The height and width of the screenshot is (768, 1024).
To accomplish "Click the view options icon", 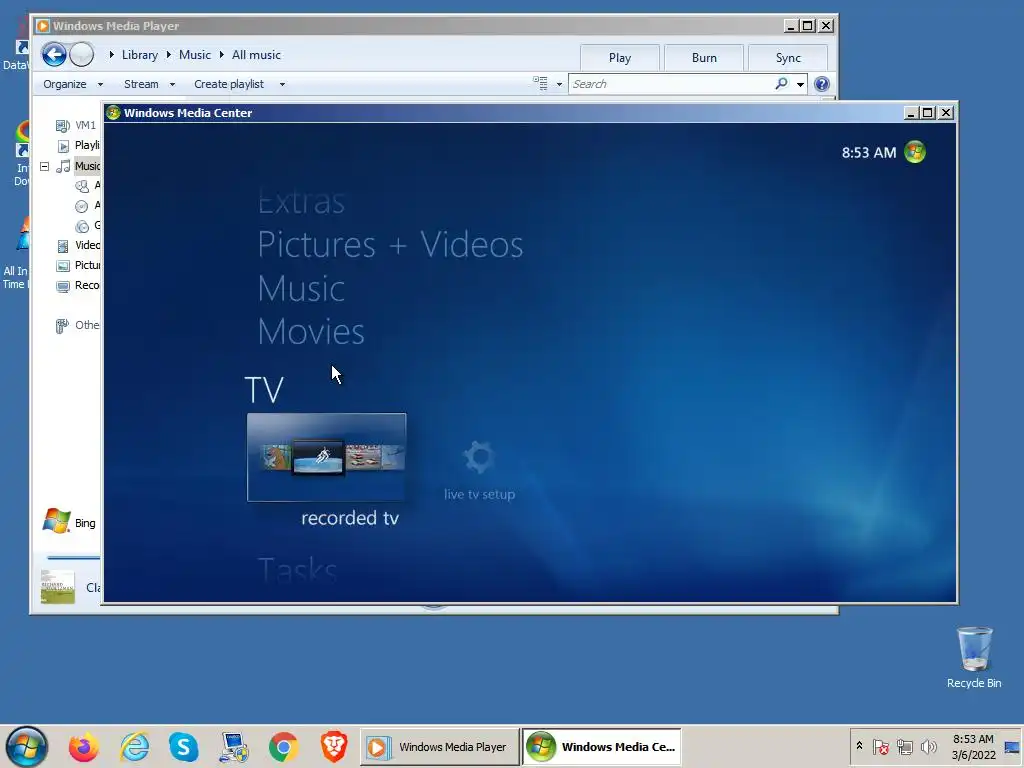I will [x=540, y=84].
